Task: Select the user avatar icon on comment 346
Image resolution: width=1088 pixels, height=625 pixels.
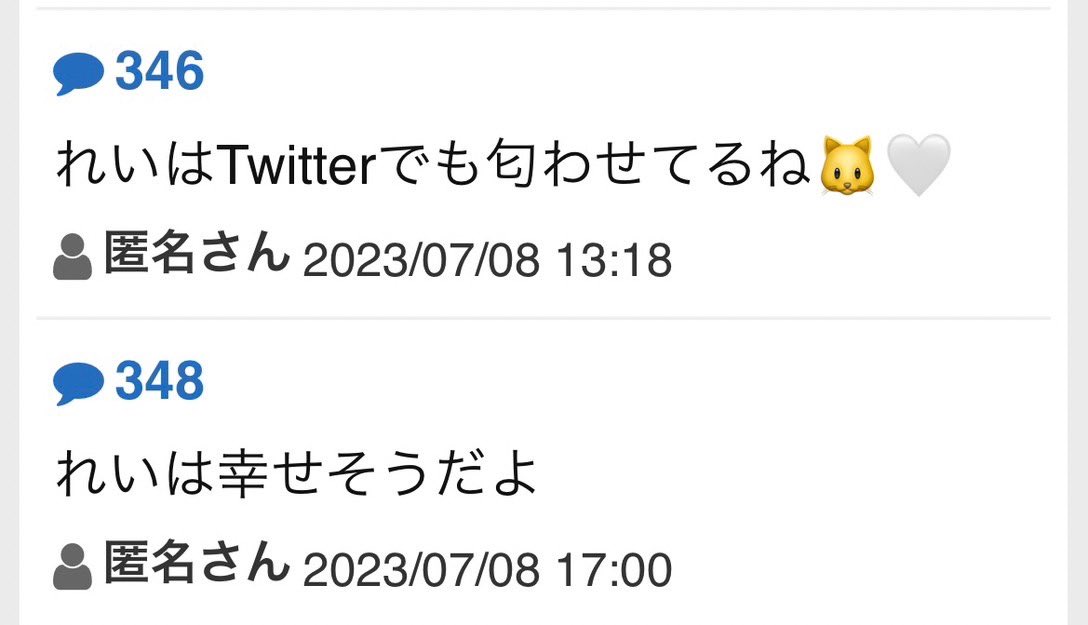Action: (72, 257)
